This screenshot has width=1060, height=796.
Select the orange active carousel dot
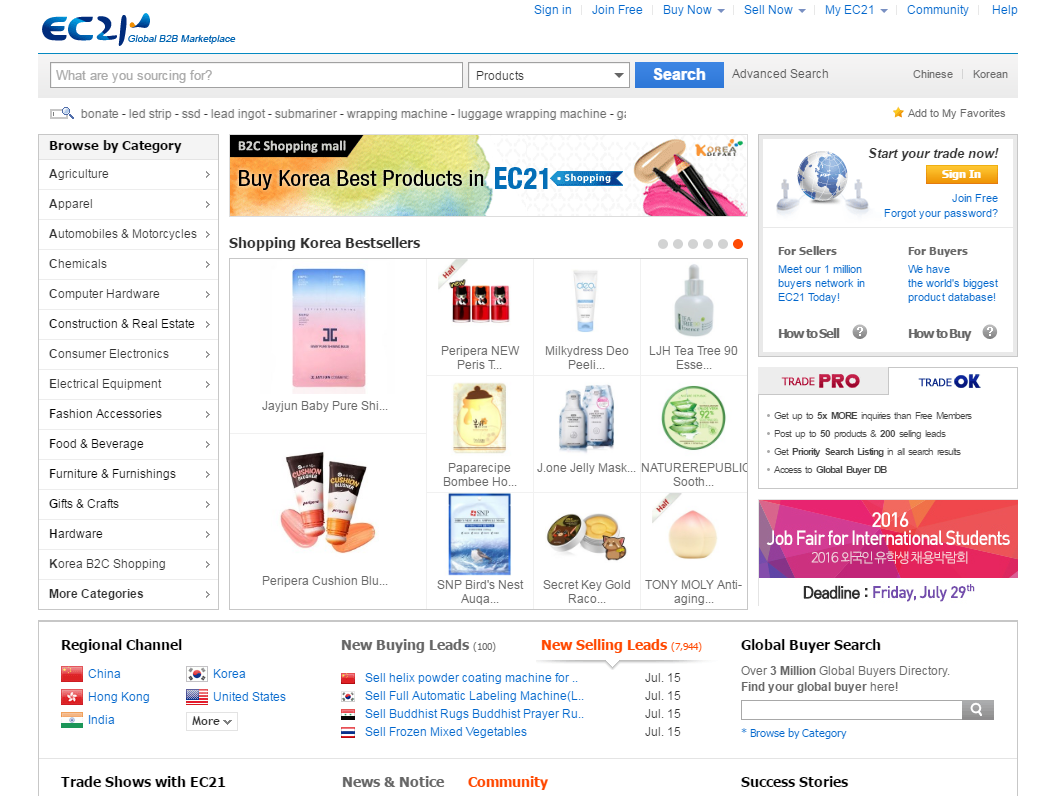738,244
